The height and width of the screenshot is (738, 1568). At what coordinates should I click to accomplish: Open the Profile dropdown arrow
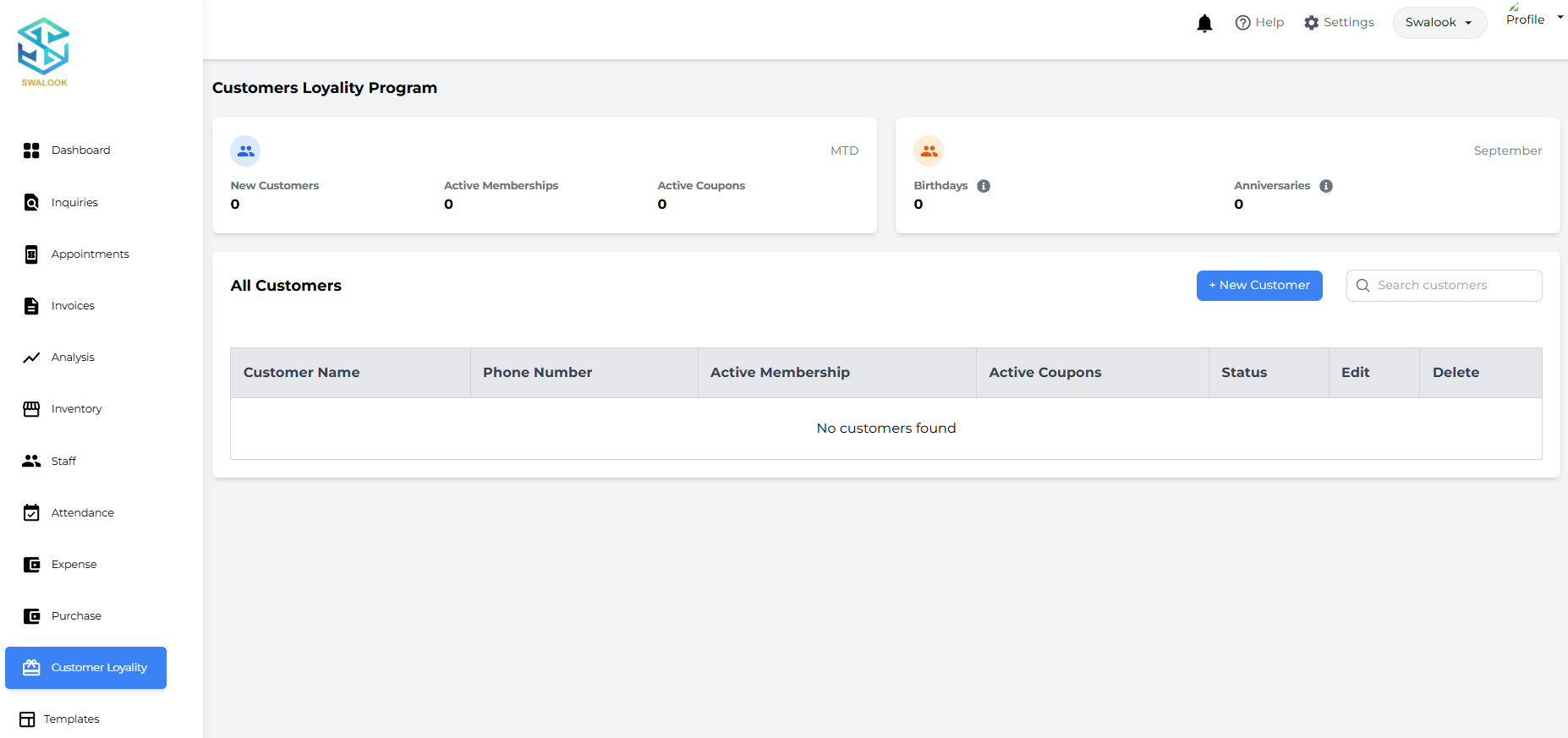(1560, 17)
